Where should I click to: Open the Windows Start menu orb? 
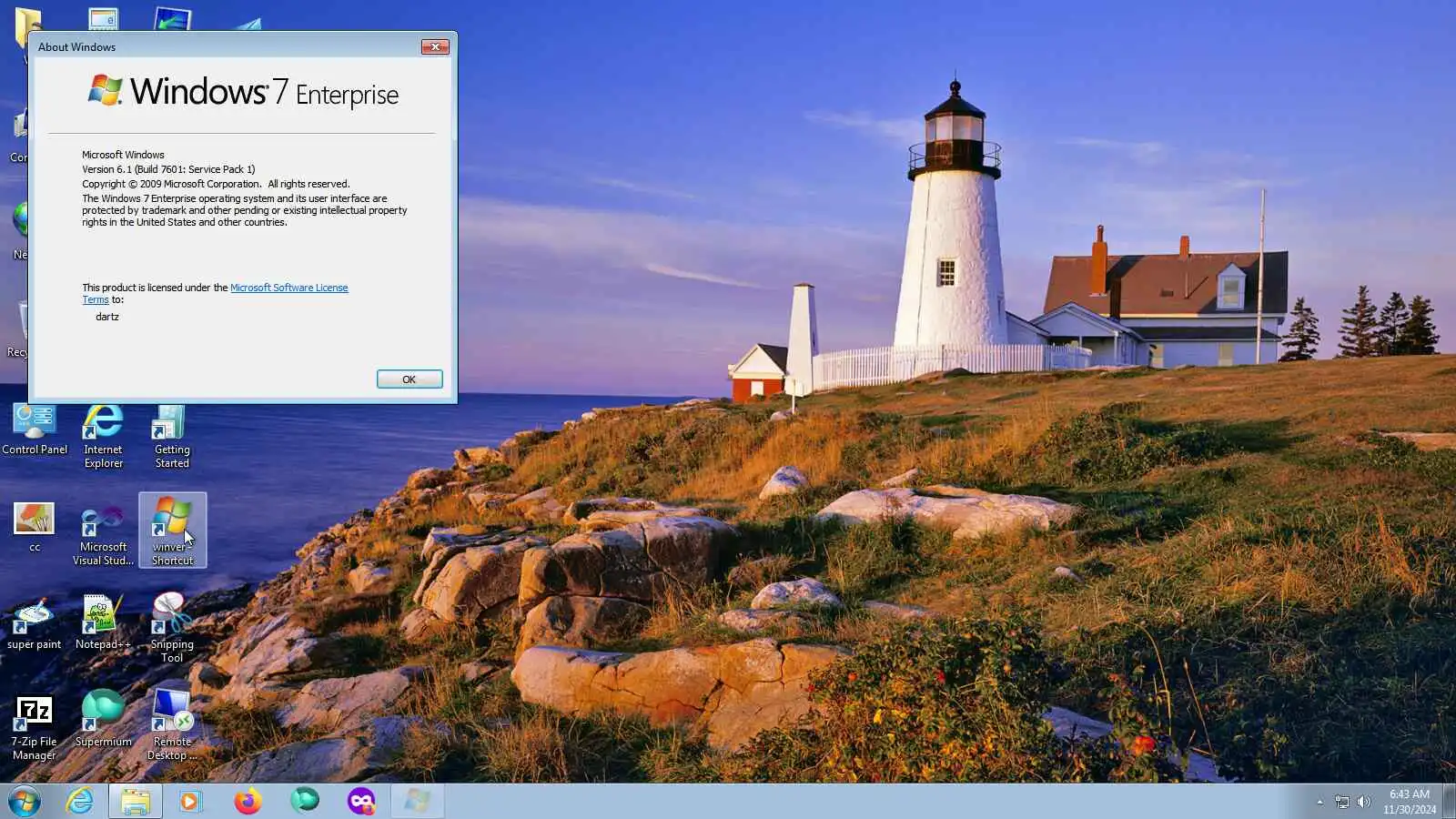coord(25,802)
